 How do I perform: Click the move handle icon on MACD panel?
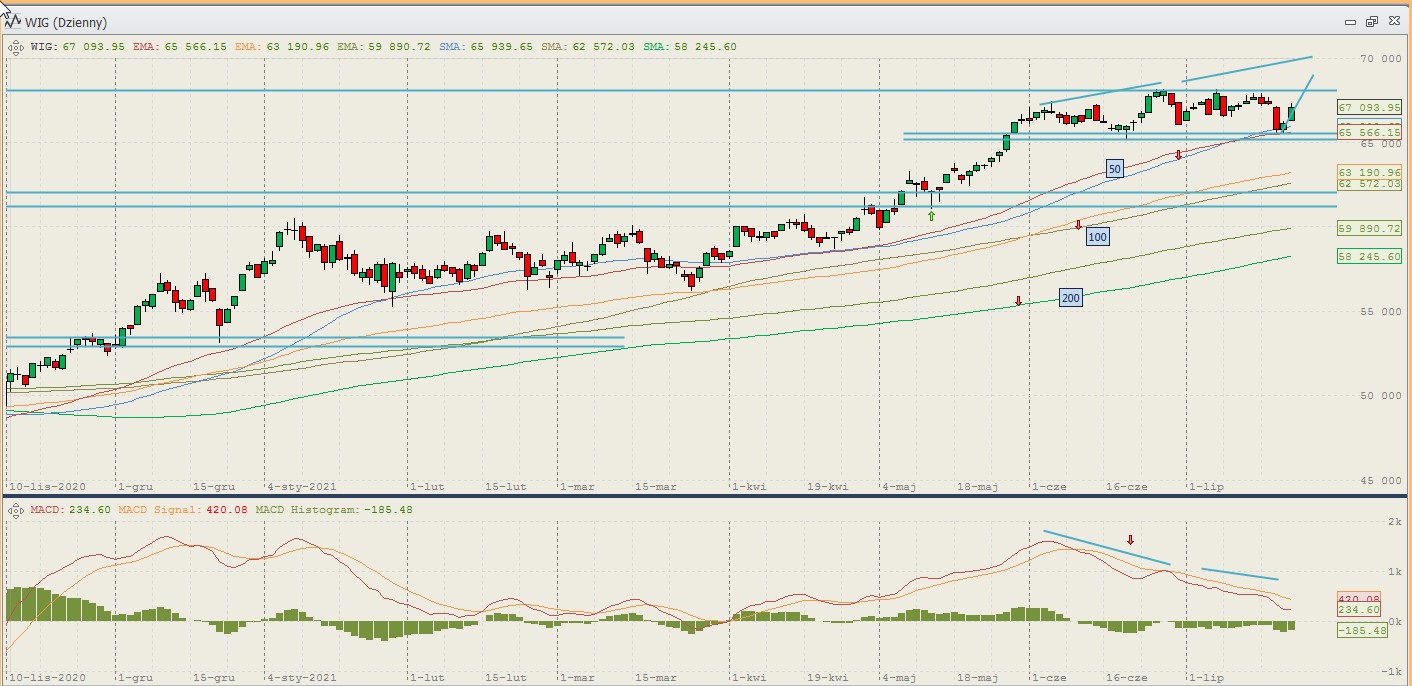click(x=16, y=510)
